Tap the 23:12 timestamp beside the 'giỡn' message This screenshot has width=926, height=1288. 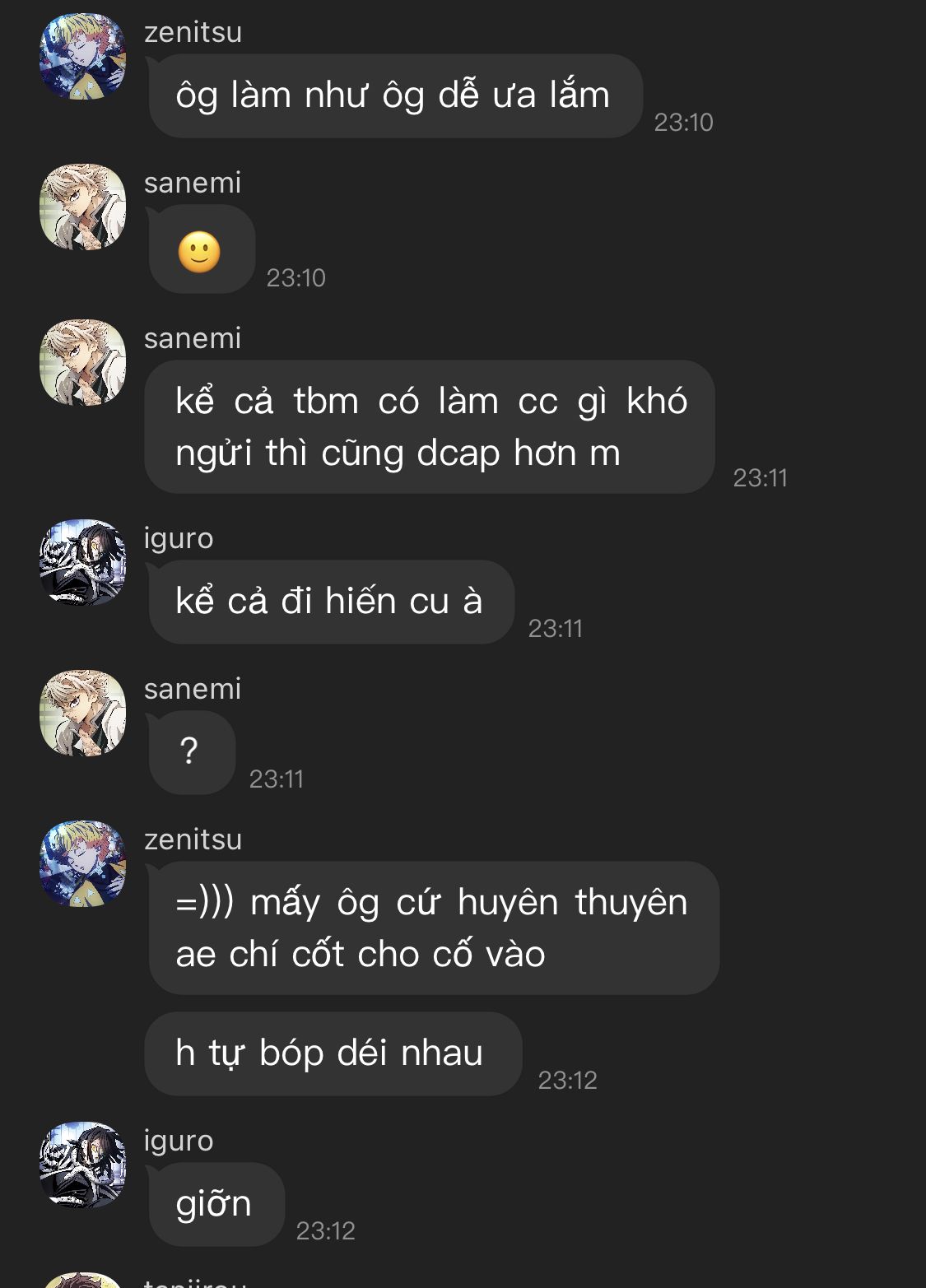(325, 1230)
